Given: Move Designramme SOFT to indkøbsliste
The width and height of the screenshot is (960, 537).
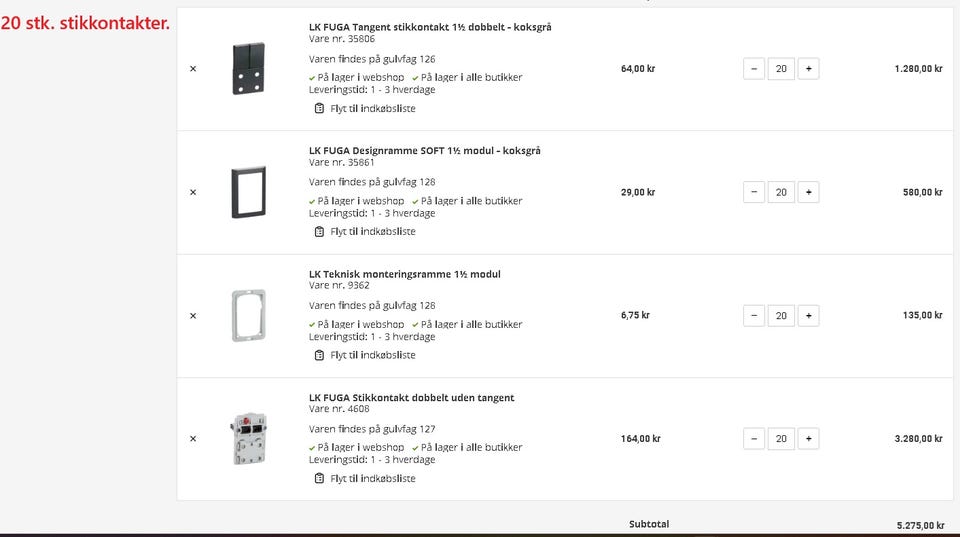Looking at the screenshot, I should [x=372, y=231].
